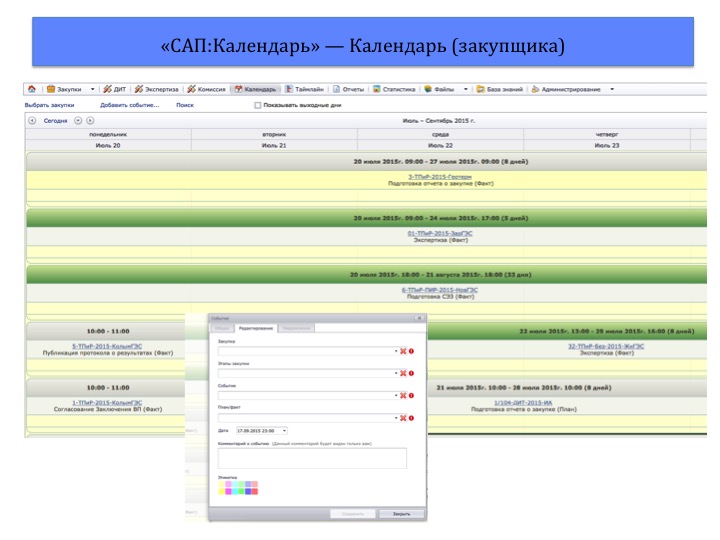This screenshot has width=720, height=540.
Task: Go to the previous calendar period arrow
Action: click(32, 121)
